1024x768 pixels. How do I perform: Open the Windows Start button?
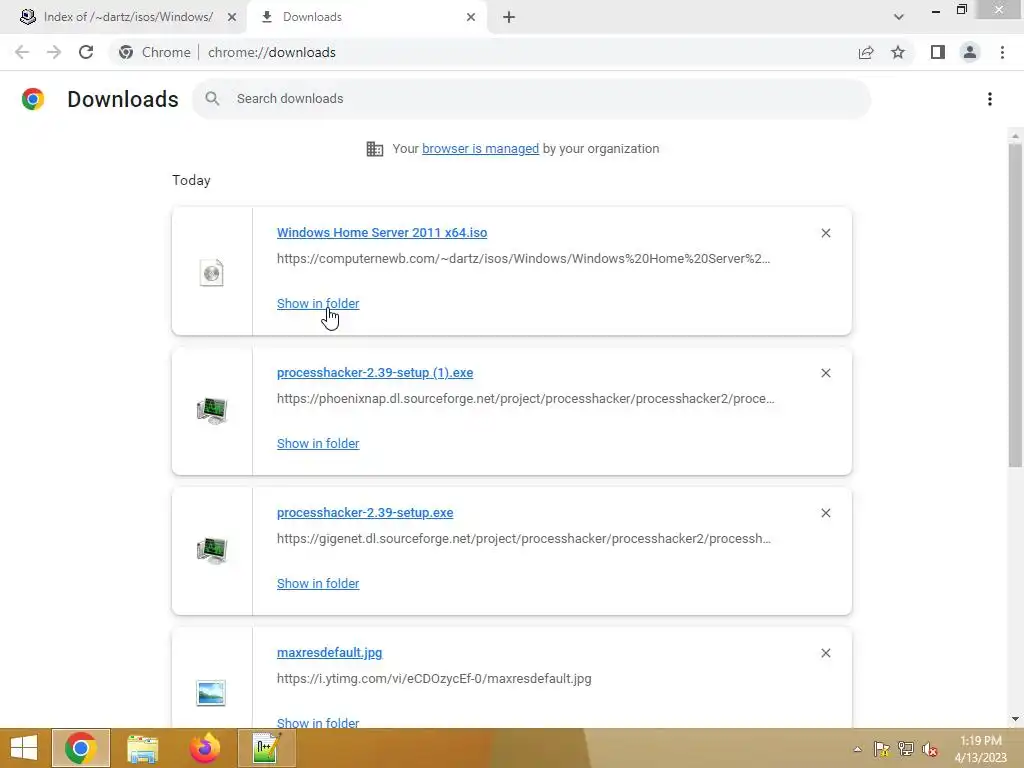coord(24,748)
